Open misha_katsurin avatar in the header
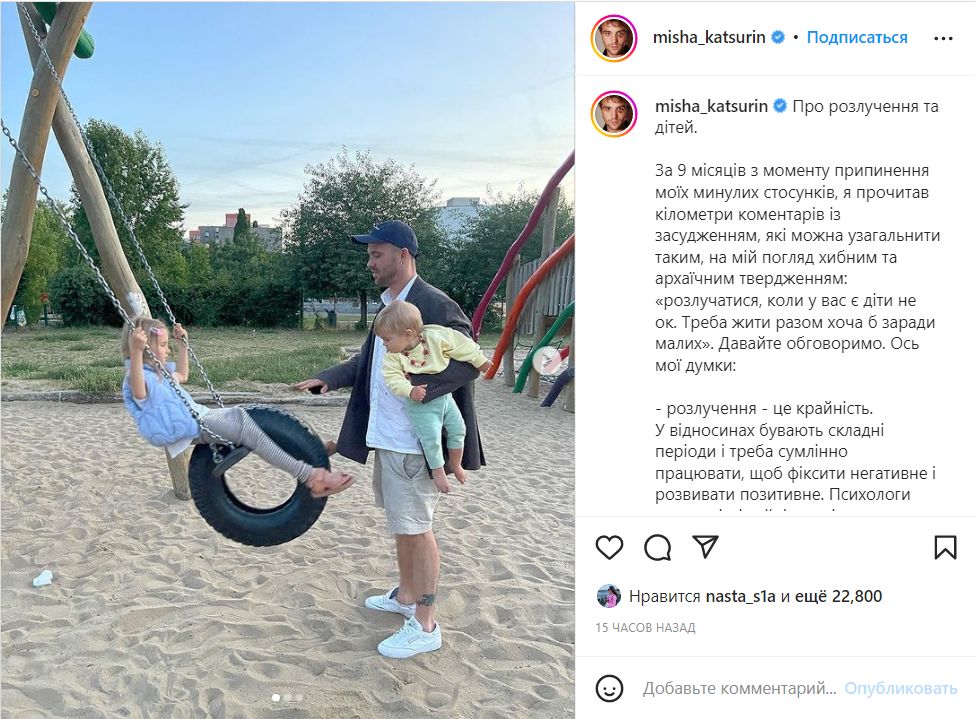 (614, 38)
